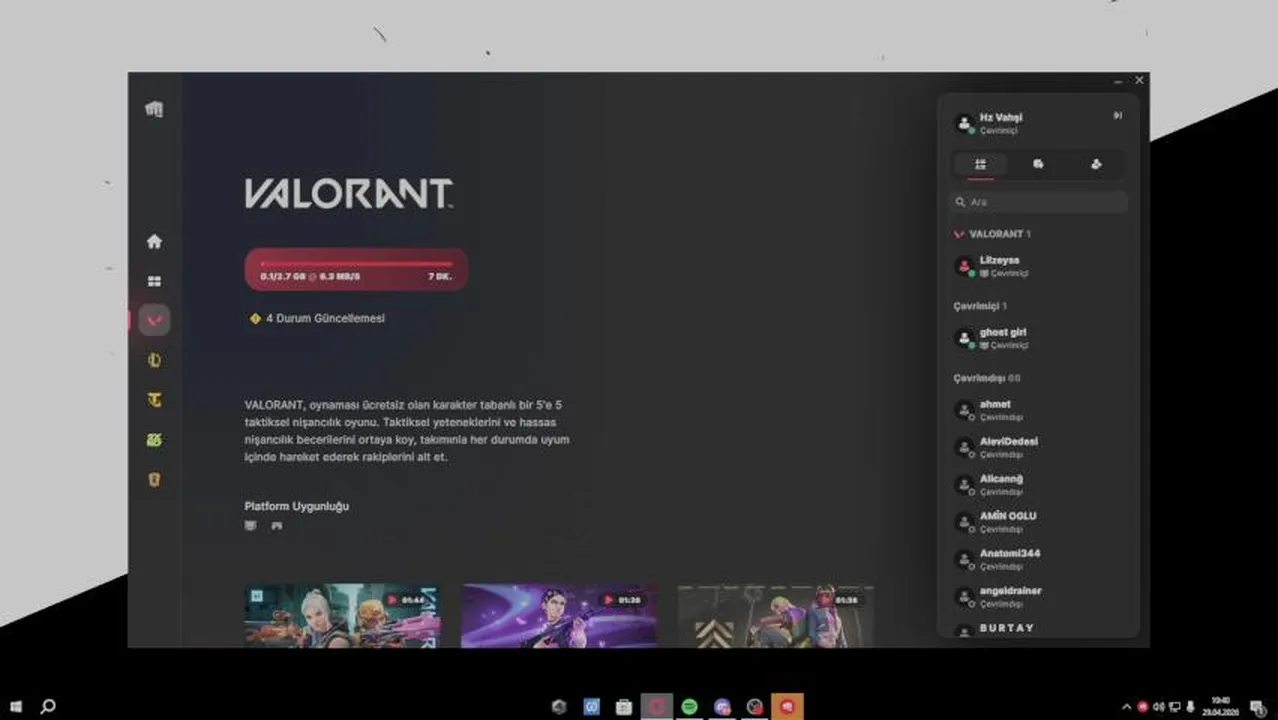Viewport: 1278px width, 720px height.
Task: Open Spotify from the taskbar
Action: coord(689,707)
